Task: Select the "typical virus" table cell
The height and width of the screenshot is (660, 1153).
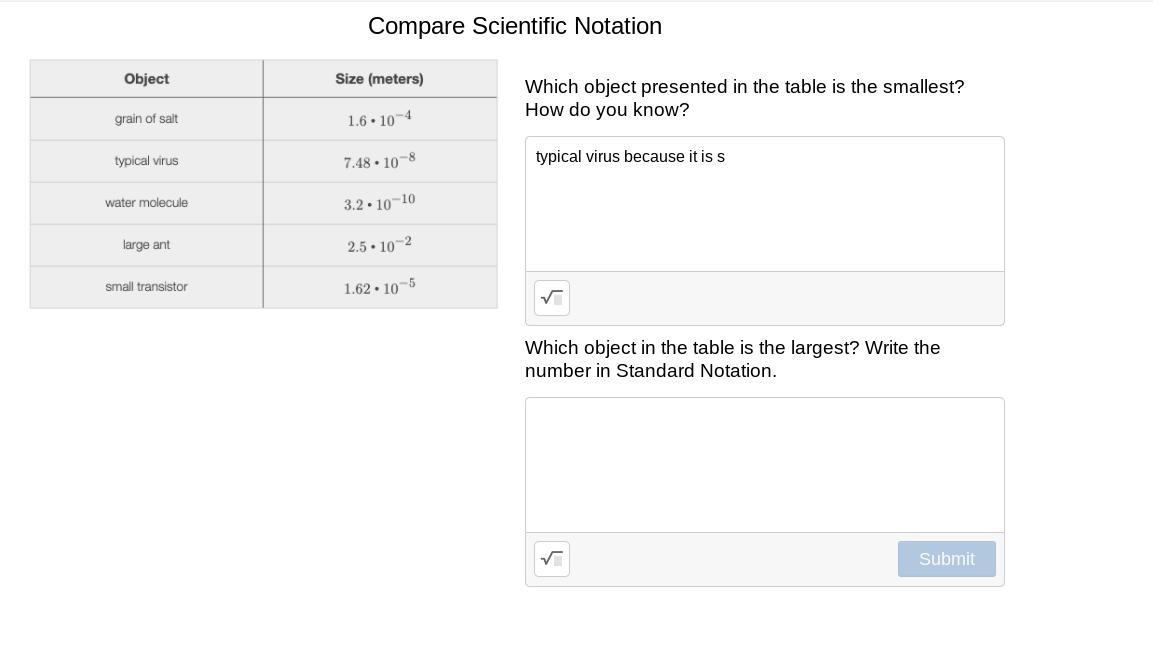Action: coord(146,161)
